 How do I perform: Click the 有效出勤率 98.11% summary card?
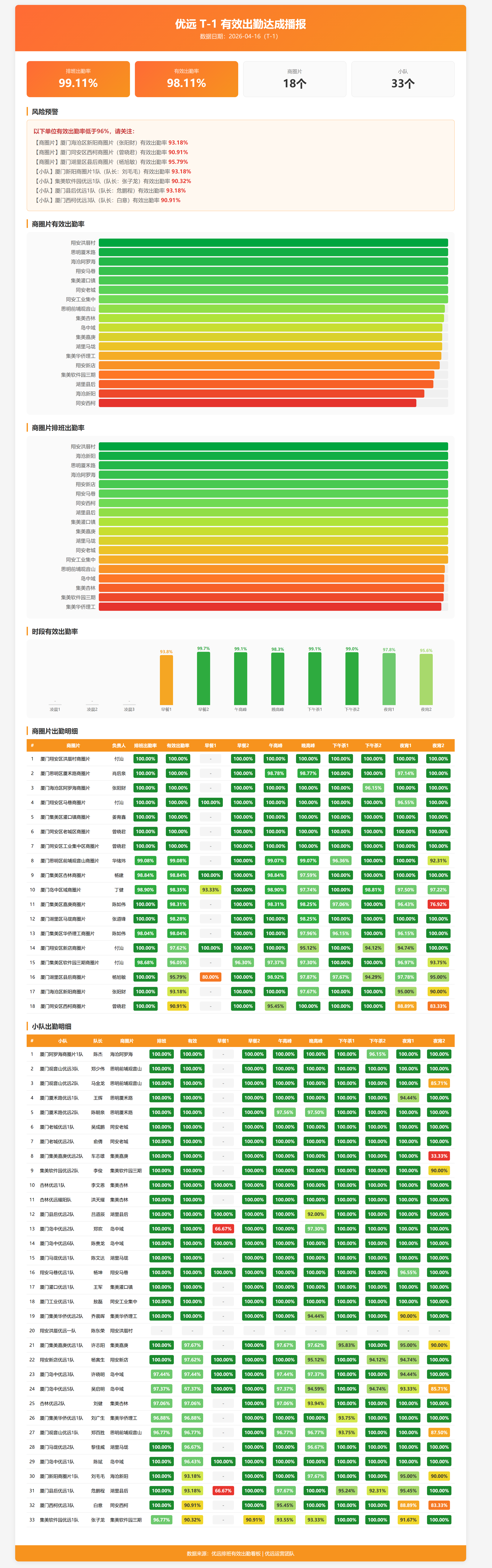click(186, 79)
